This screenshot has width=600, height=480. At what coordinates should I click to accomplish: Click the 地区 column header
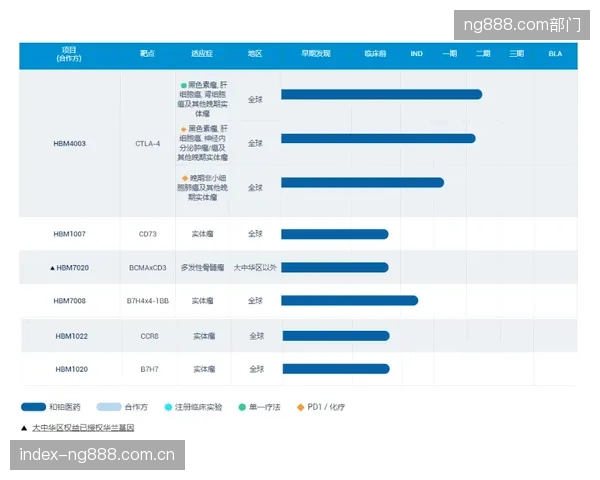tap(255, 54)
